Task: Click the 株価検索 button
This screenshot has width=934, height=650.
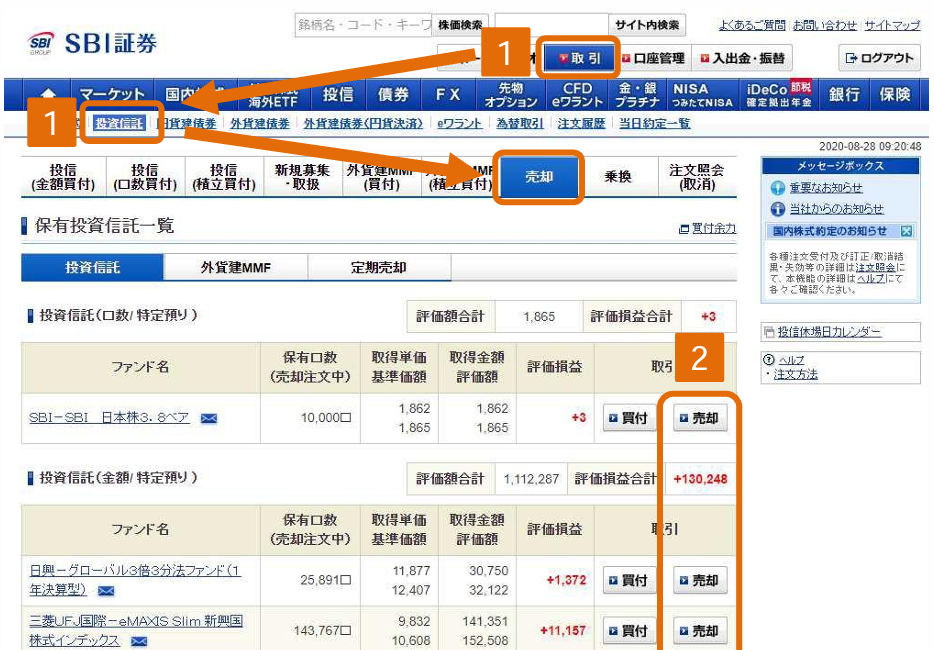Action: [x=460, y=25]
